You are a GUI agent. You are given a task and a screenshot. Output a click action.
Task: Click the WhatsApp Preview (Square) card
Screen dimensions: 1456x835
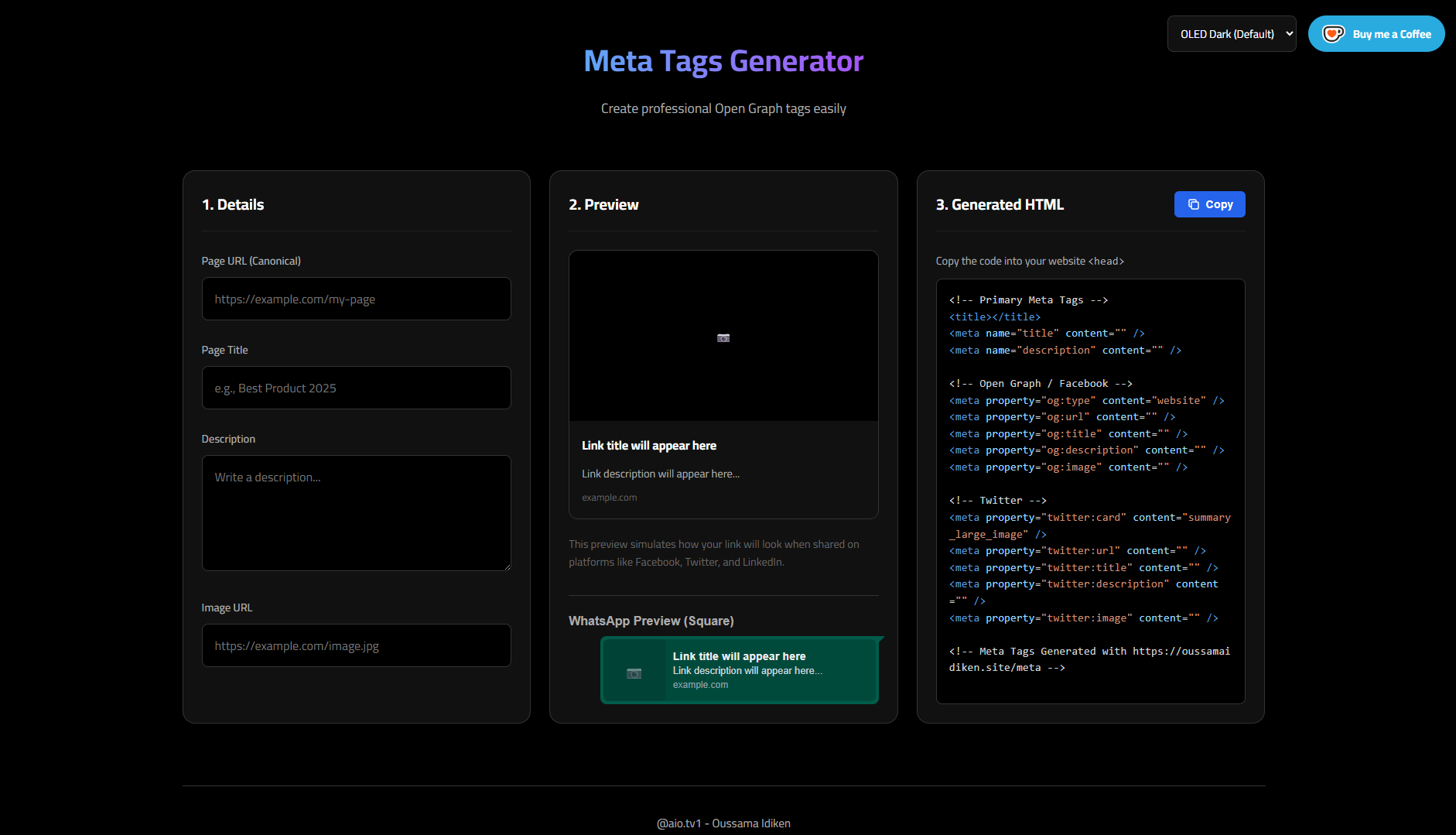(740, 669)
